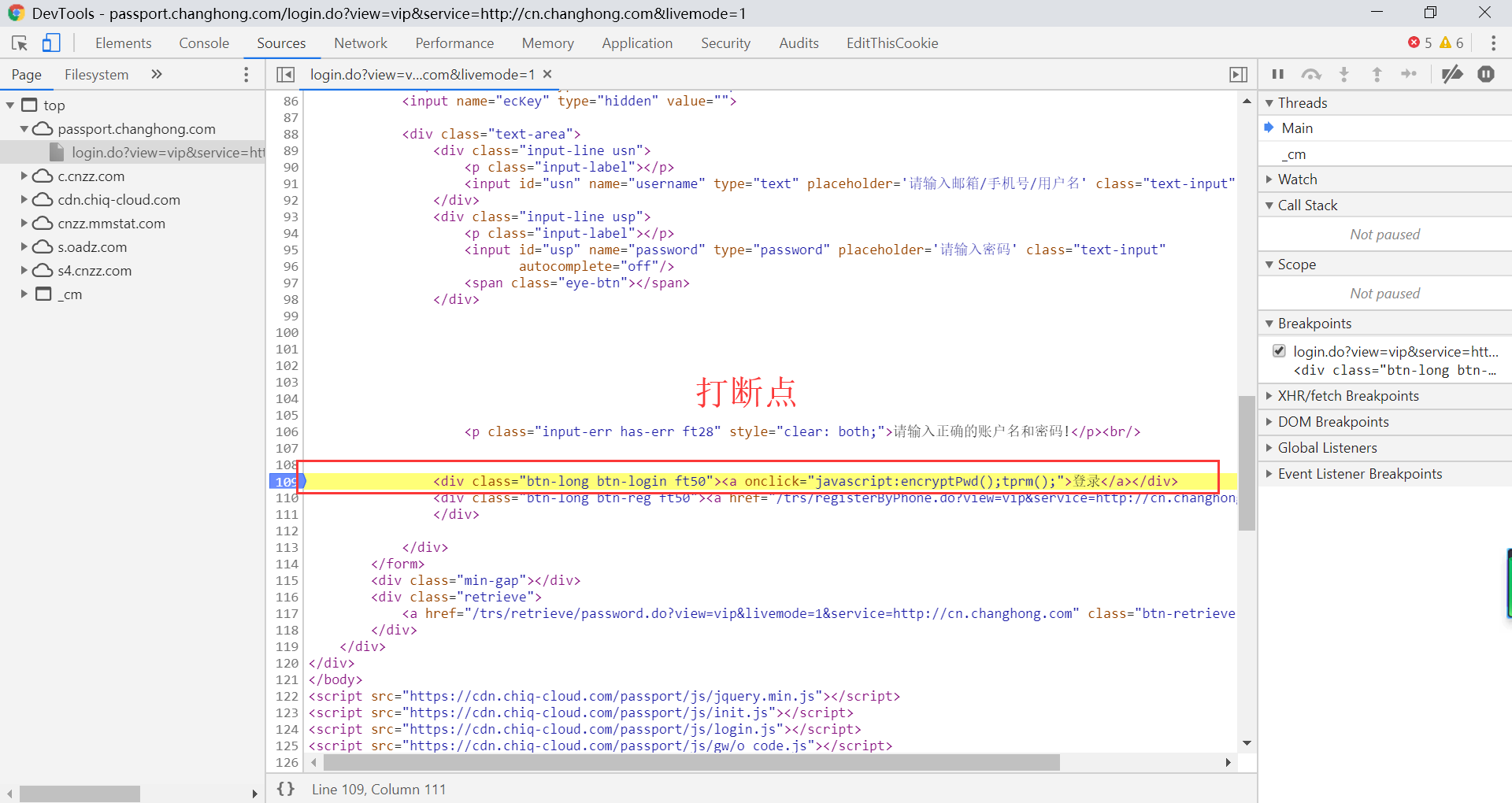Expand the c.cnzz.com tree node
Screen dimensions: 1512x803
tap(24, 176)
